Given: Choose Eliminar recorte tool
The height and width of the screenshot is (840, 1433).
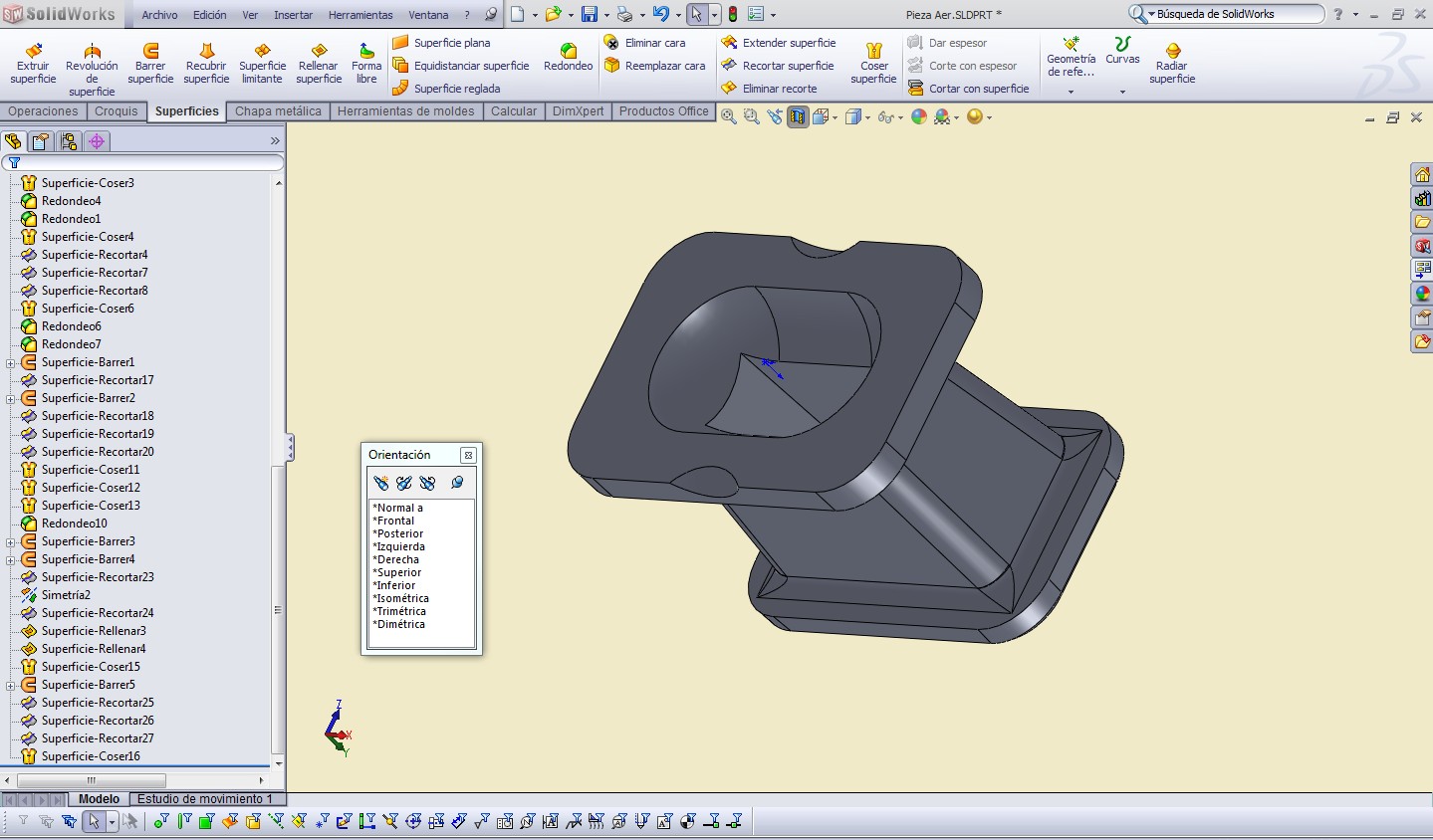Looking at the screenshot, I should 769,89.
